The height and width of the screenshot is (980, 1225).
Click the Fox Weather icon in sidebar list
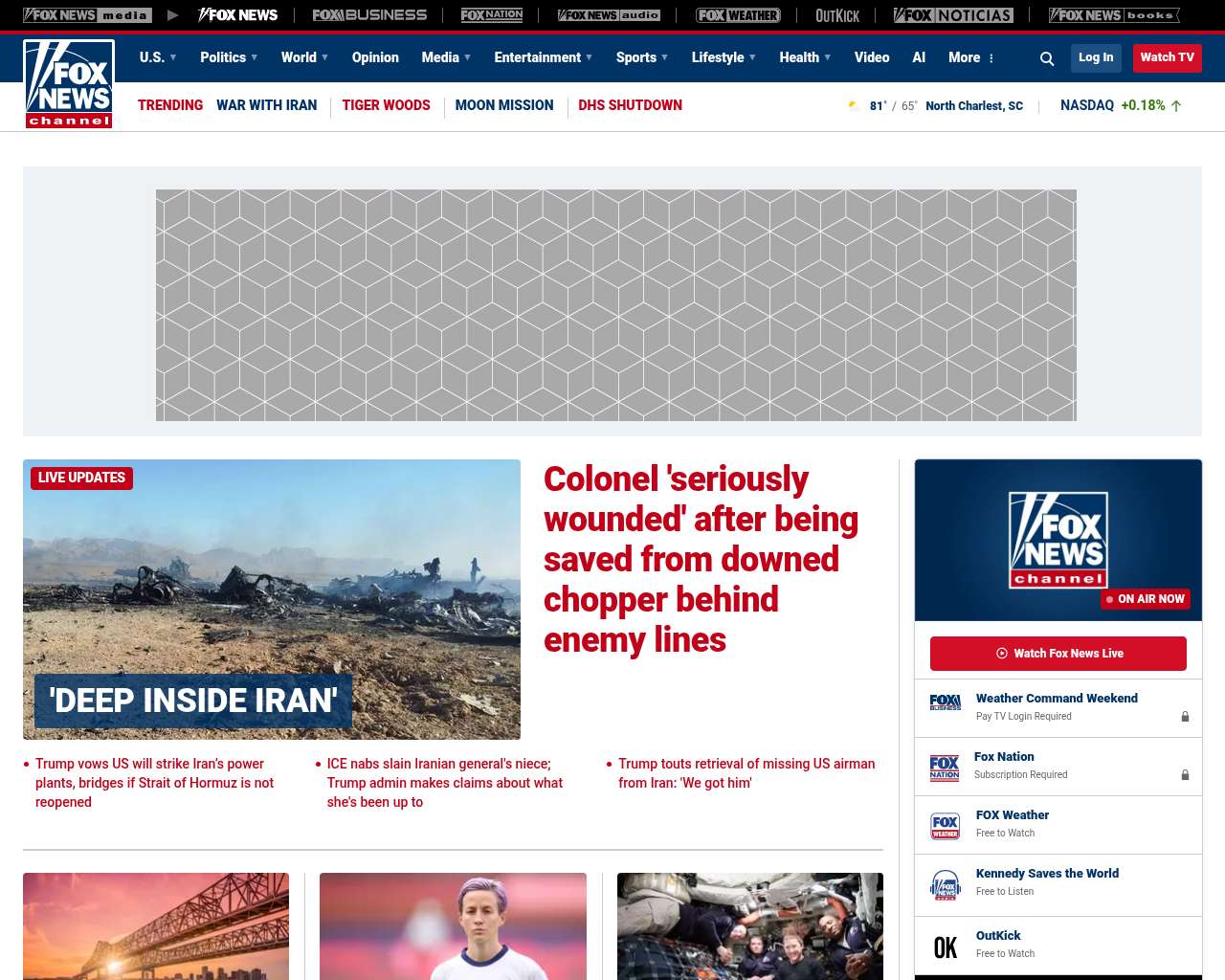[946, 826]
